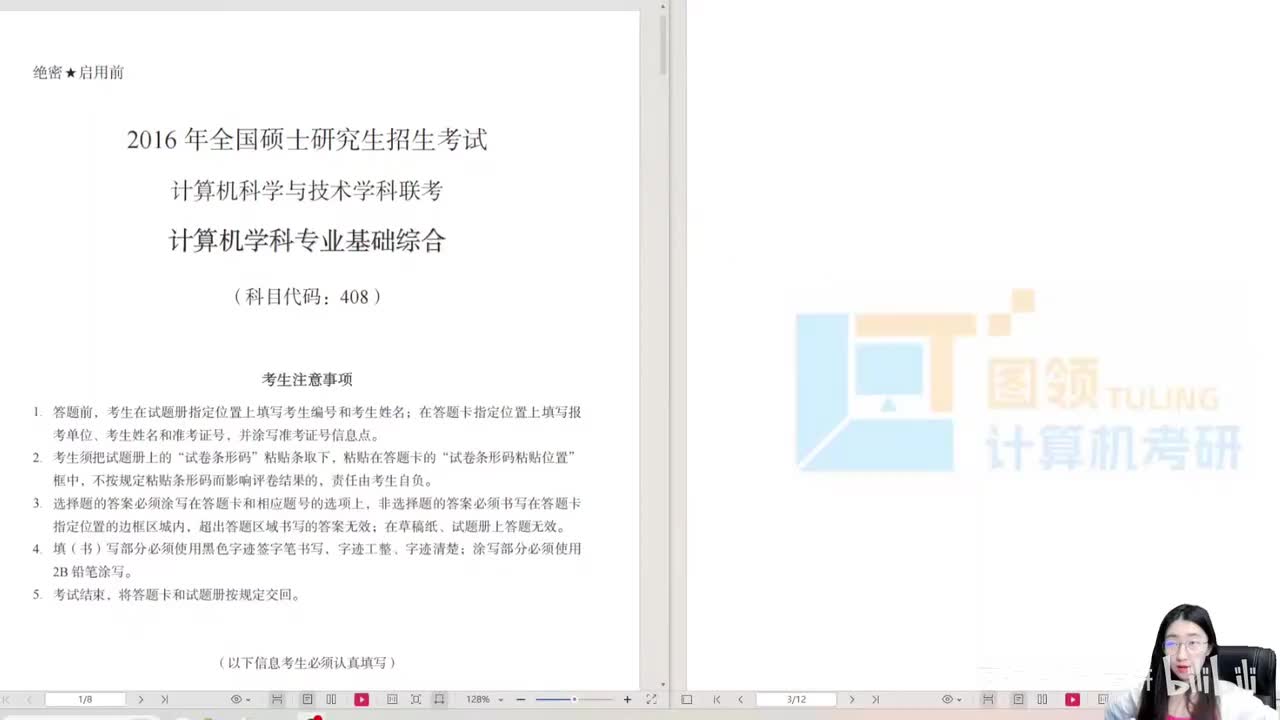Image resolution: width=1280 pixels, height=720 pixels.
Task: Start slideshow with red play button in left viewer
Action: point(361,700)
